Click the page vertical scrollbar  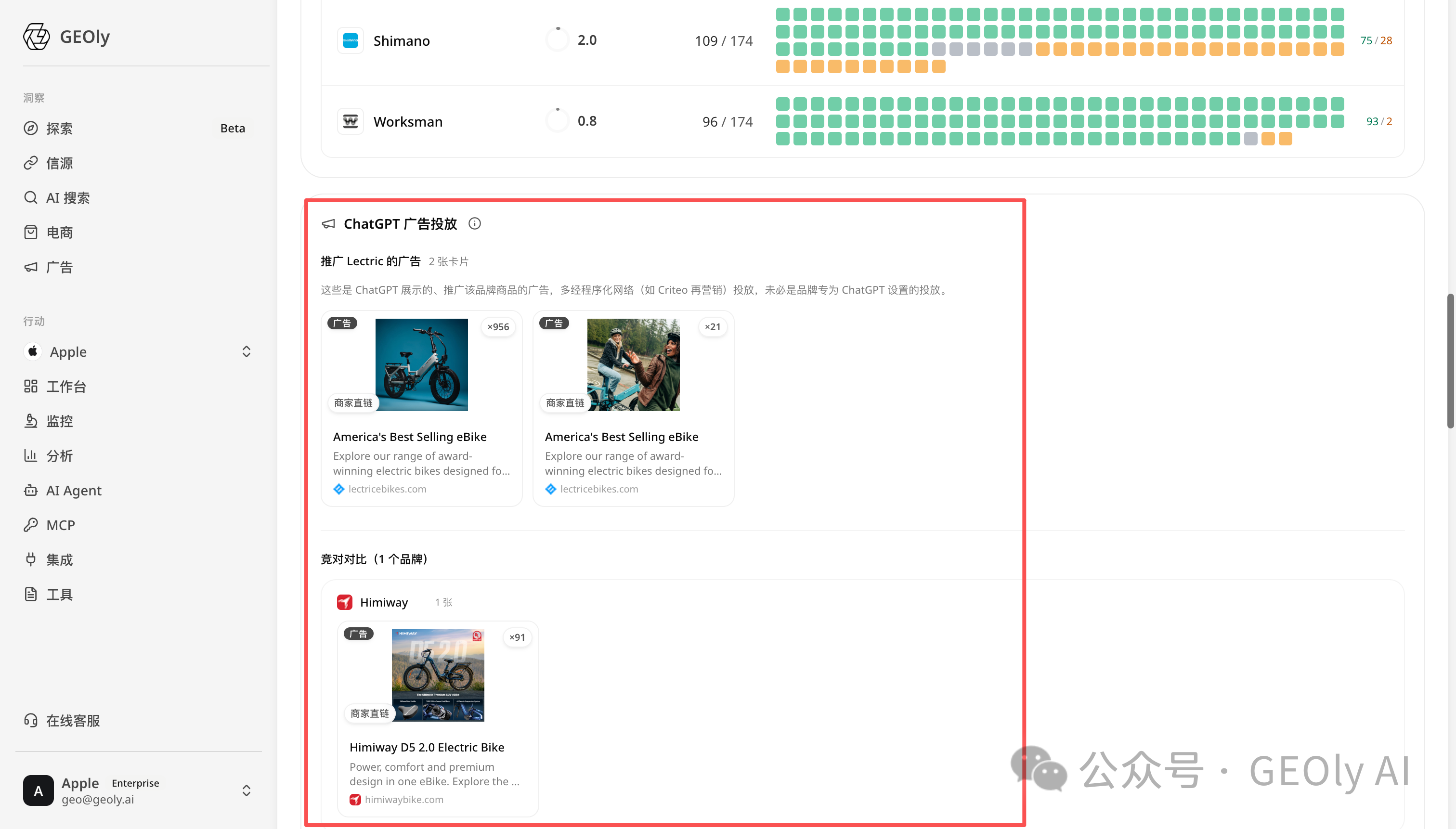[1451, 361]
